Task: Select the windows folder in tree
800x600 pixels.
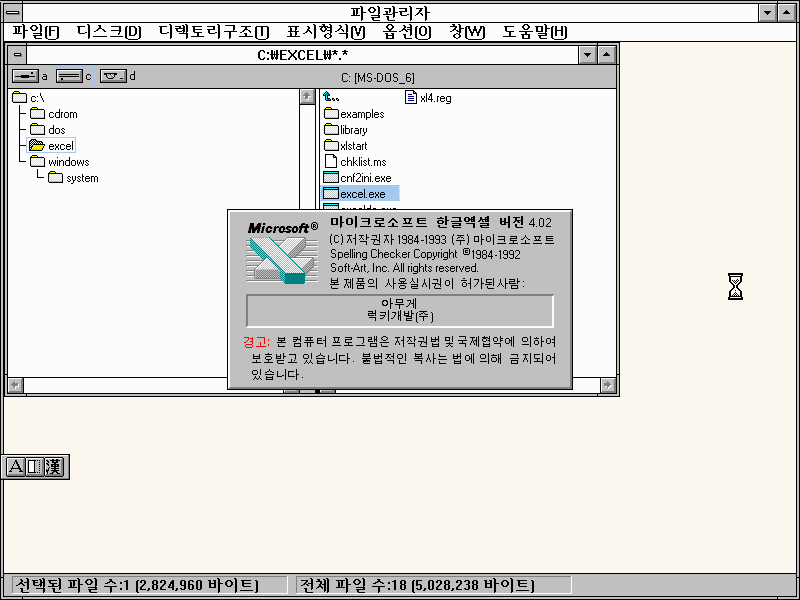Action: point(59,162)
